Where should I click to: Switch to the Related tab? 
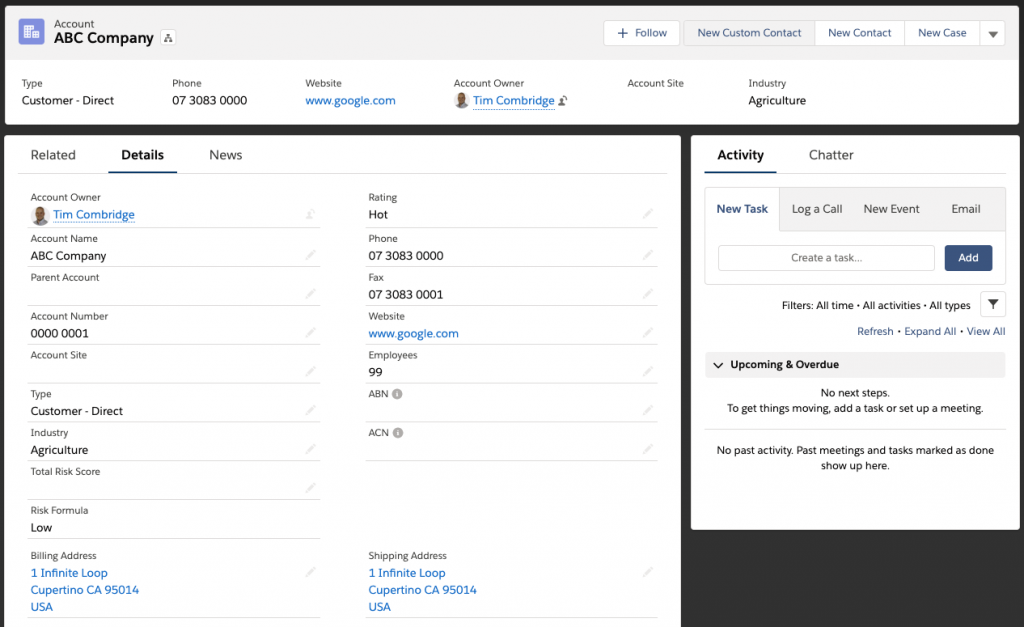(x=53, y=155)
